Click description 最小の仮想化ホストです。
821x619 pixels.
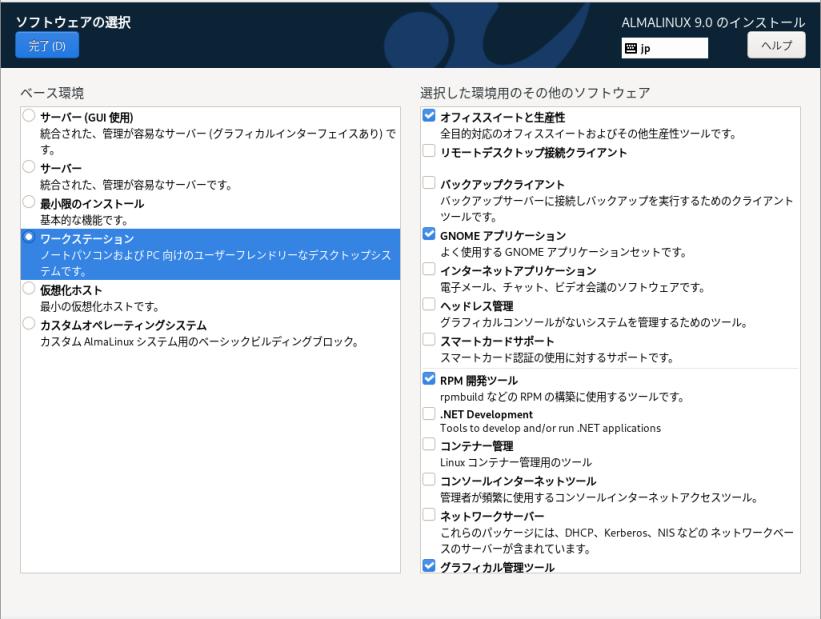(99, 306)
